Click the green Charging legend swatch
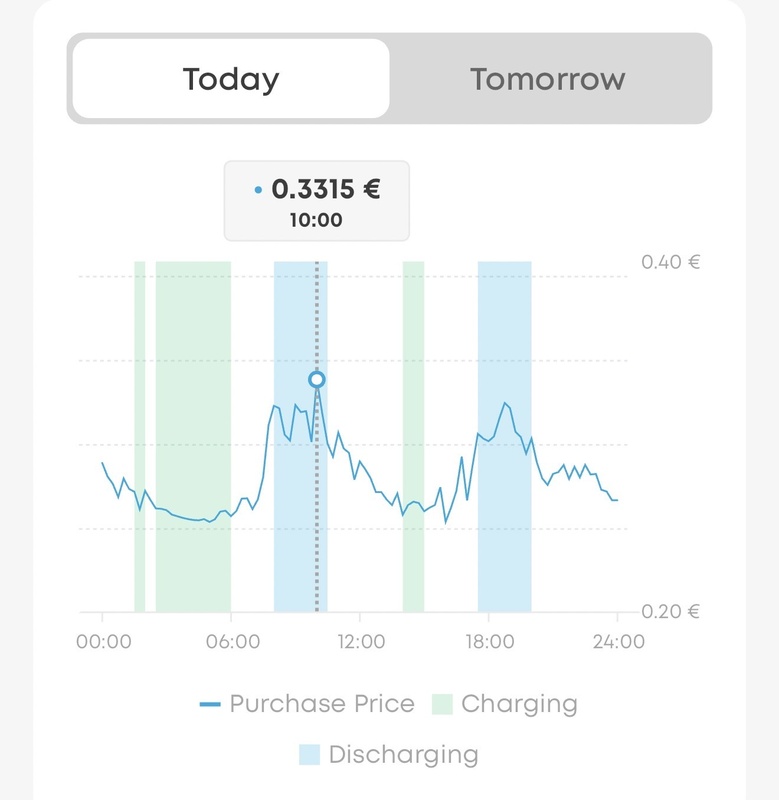This screenshot has height=800, width=779. tap(442, 704)
